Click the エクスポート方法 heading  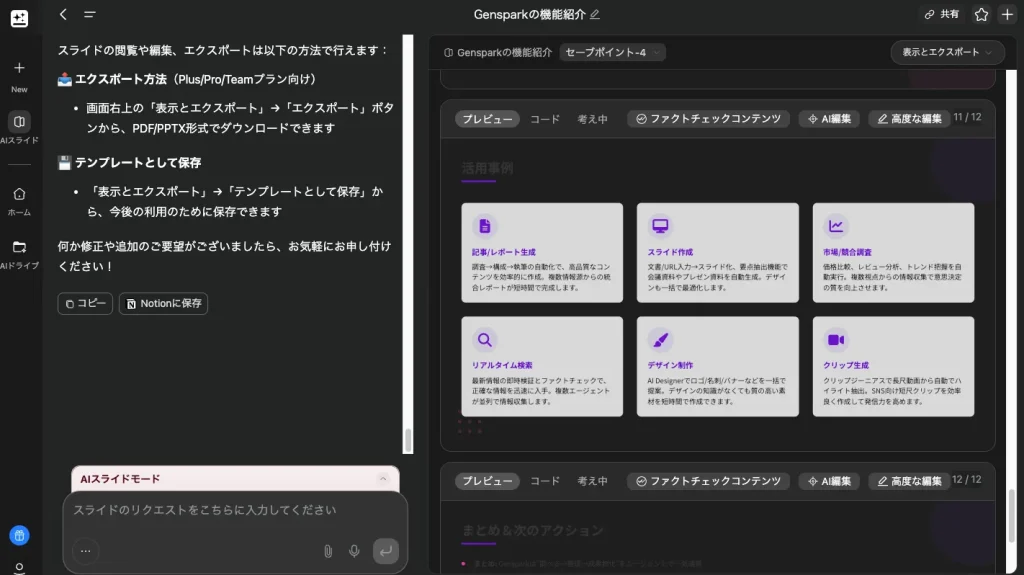tap(121, 79)
